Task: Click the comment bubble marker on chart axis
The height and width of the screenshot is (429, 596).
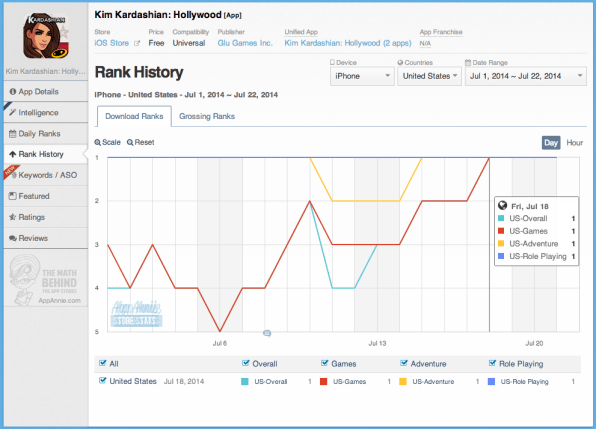Action: 267,333
